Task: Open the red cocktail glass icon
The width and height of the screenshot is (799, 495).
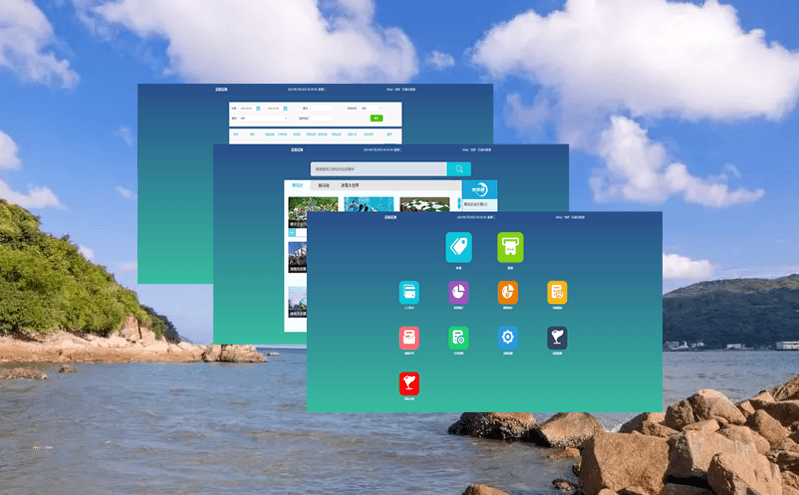Action: pyautogui.click(x=409, y=383)
